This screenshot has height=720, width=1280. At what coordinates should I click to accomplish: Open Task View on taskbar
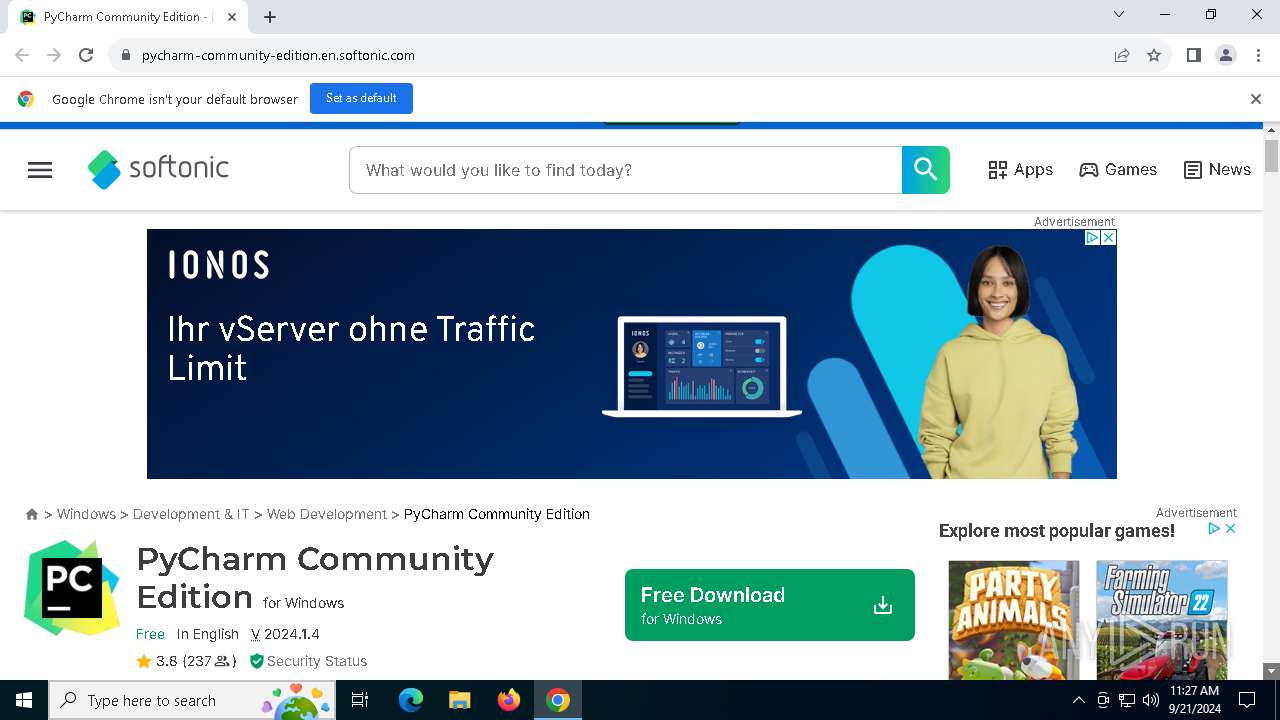coord(360,700)
